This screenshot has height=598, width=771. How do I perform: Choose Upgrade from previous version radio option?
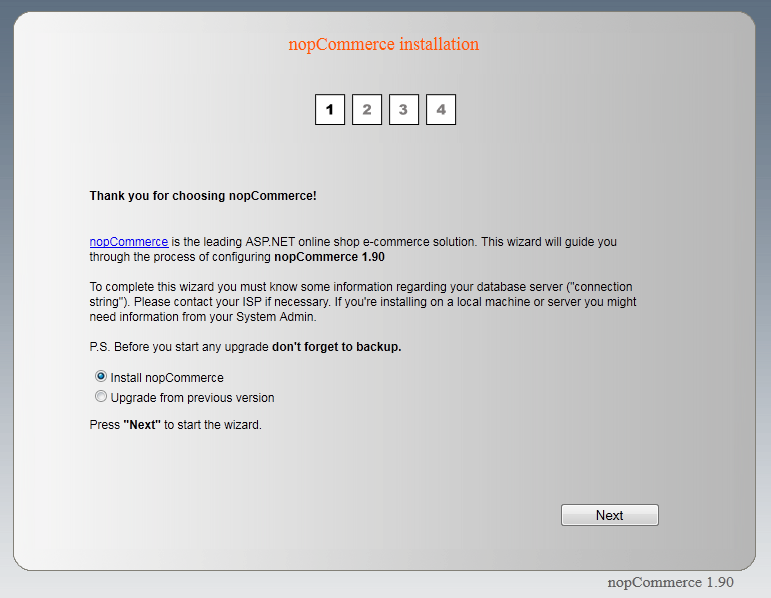[101, 396]
